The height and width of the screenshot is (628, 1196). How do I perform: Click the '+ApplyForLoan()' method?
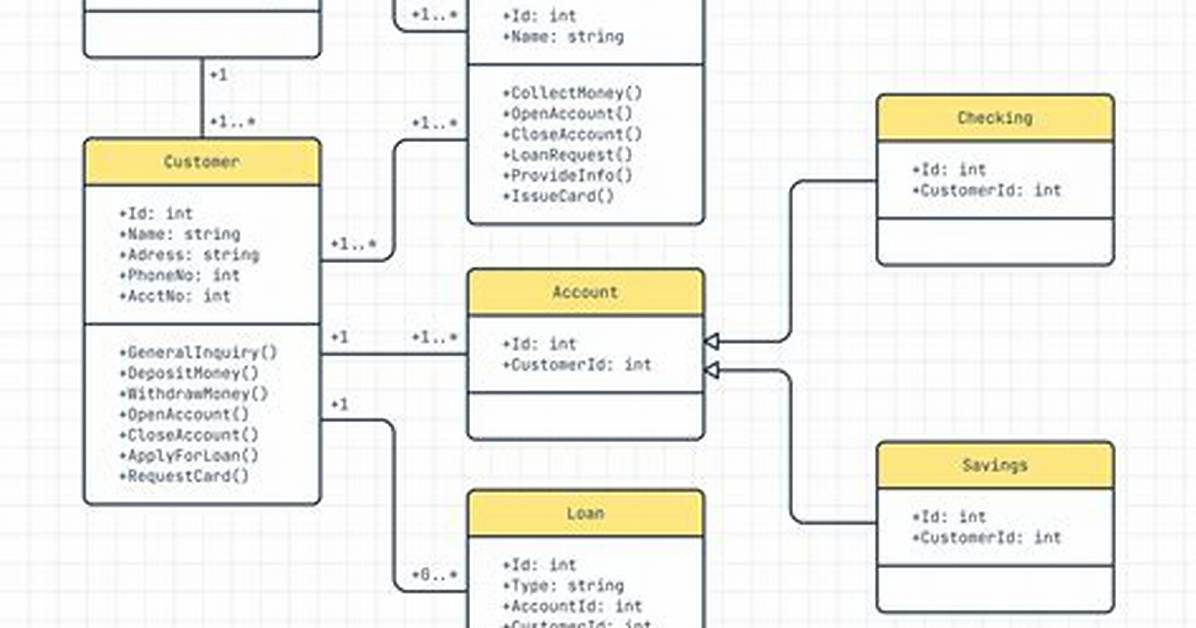coord(189,456)
